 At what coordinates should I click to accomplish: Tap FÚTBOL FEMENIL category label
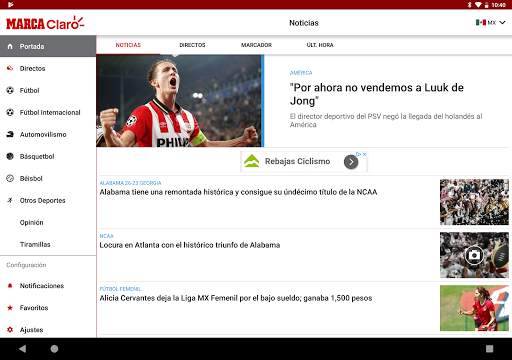120,289
